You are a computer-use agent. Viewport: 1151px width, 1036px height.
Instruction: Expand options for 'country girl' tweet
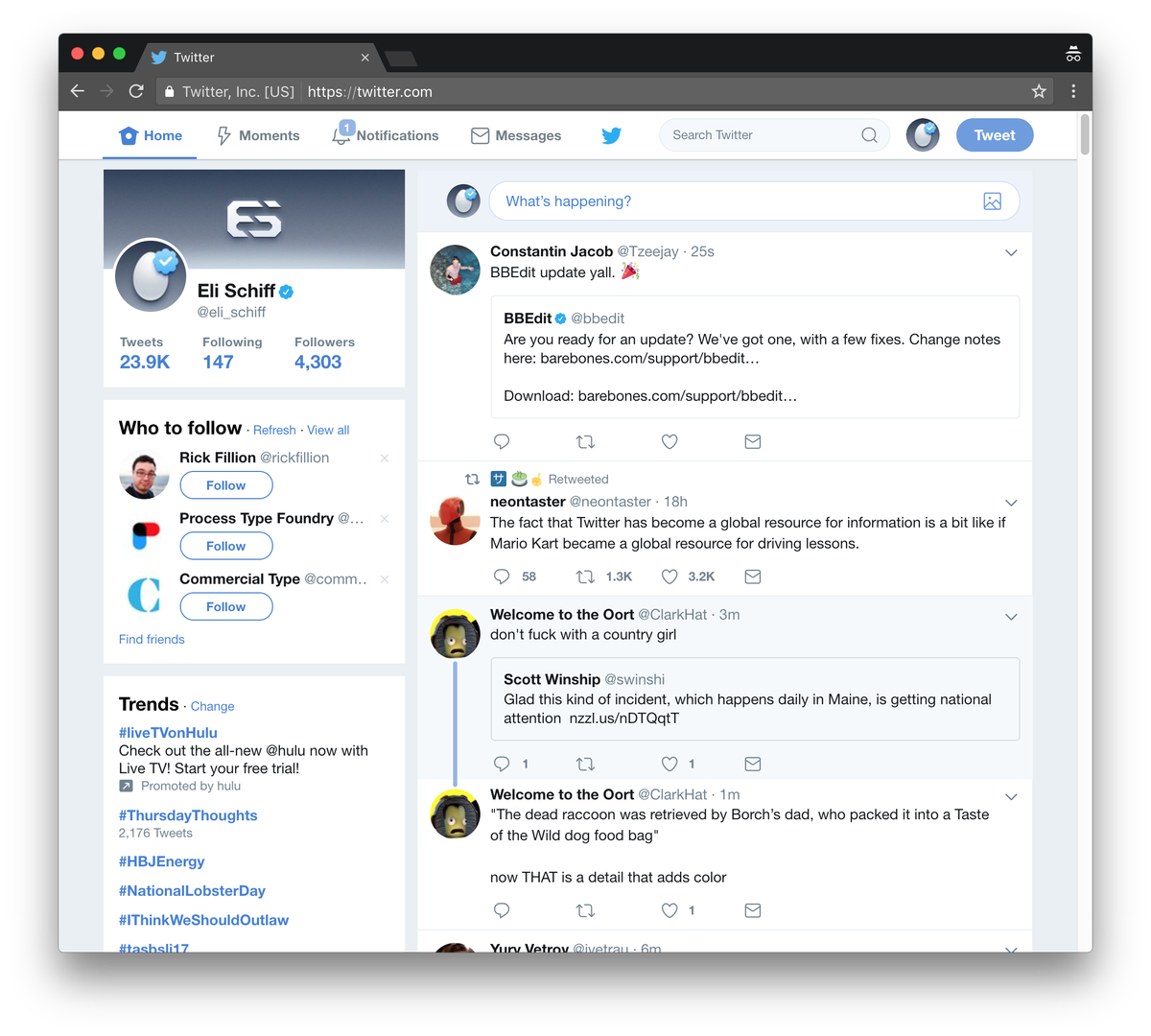[1011, 617]
